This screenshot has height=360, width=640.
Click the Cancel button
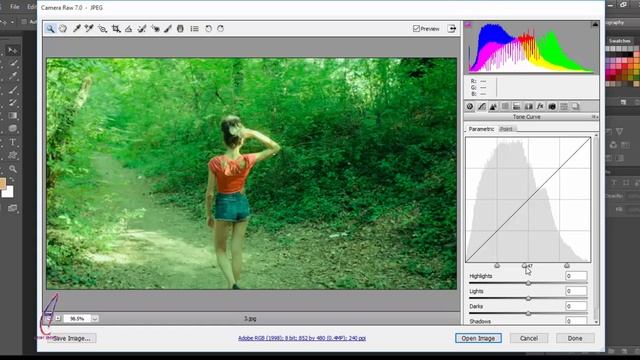529,338
